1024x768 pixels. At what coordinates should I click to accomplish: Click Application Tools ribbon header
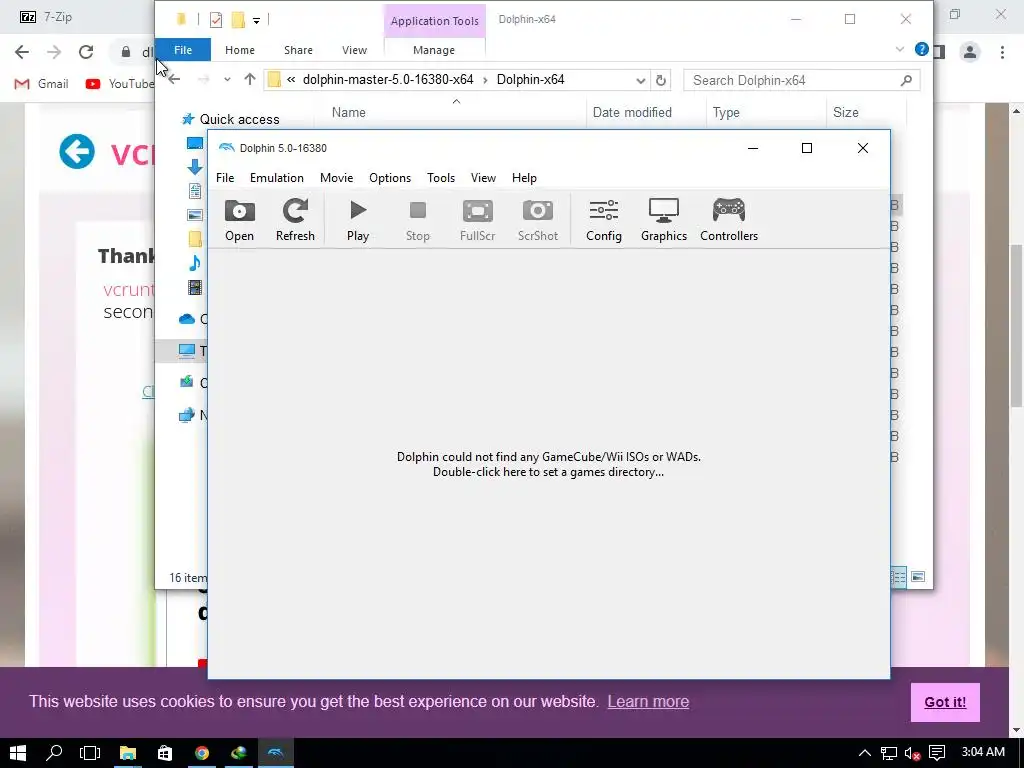click(434, 21)
